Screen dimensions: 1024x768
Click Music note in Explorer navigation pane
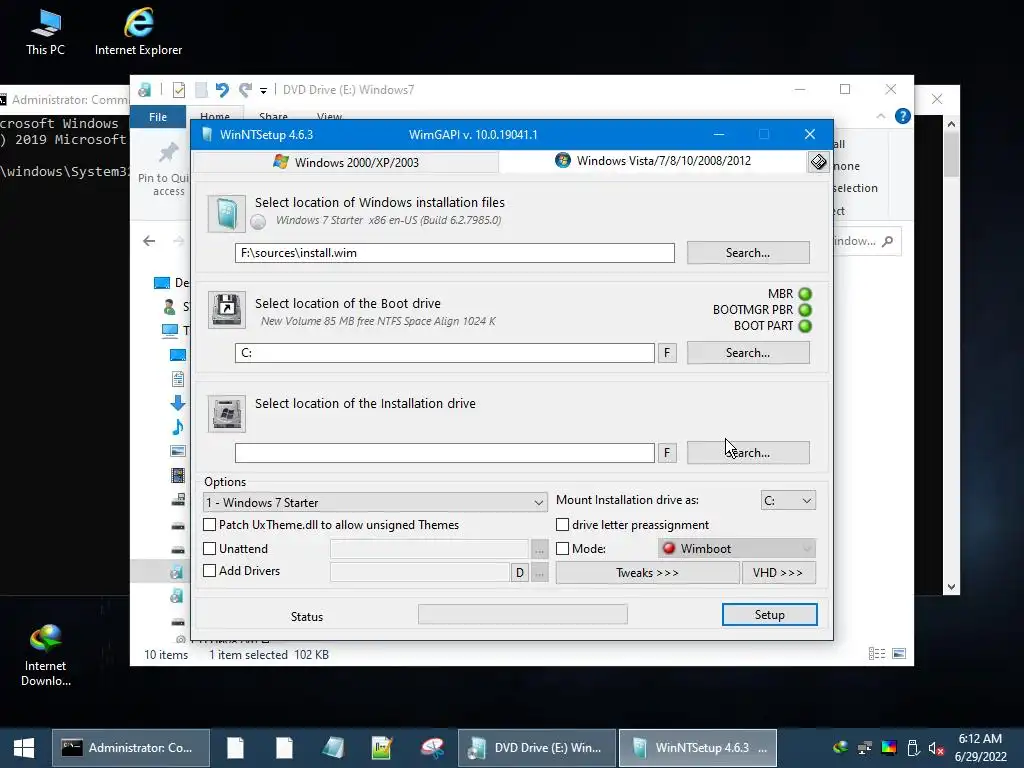tap(178, 427)
